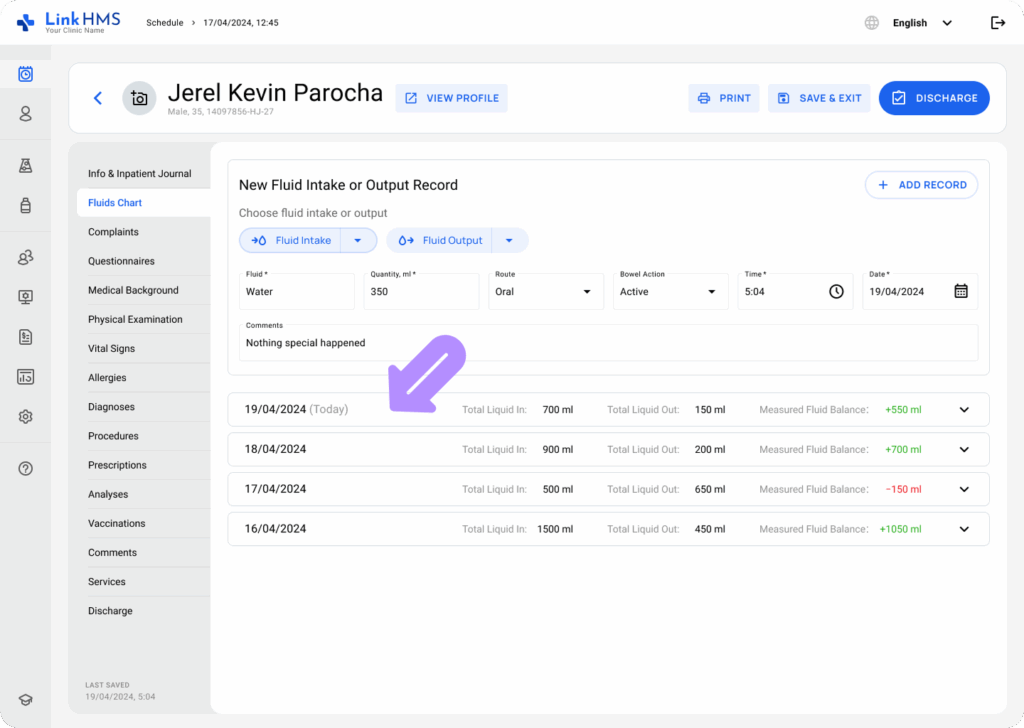Click the Discharge button
This screenshot has width=1024, height=728.
click(x=934, y=98)
